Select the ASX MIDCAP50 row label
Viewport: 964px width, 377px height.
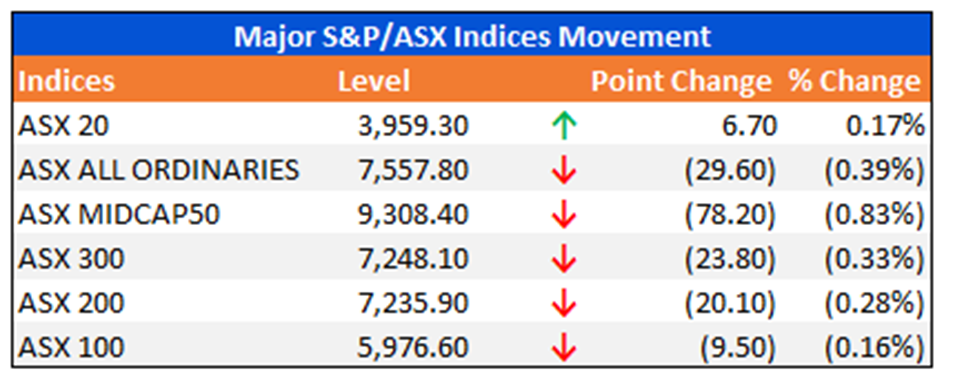click(x=119, y=215)
